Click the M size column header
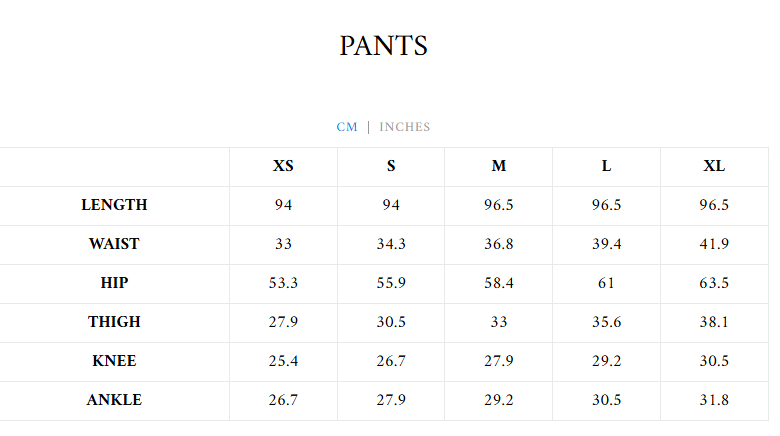This screenshot has width=780, height=436. 498,166
